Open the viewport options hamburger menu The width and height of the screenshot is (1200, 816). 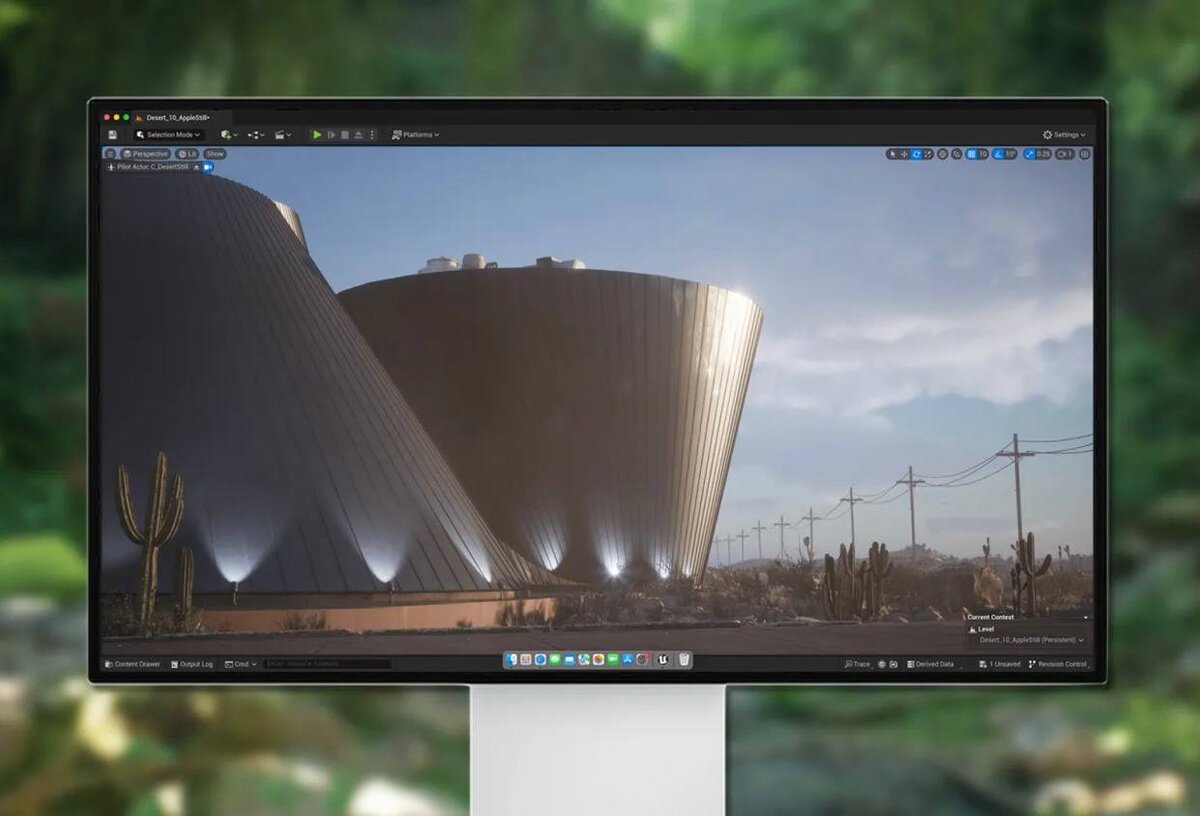[x=110, y=154]
